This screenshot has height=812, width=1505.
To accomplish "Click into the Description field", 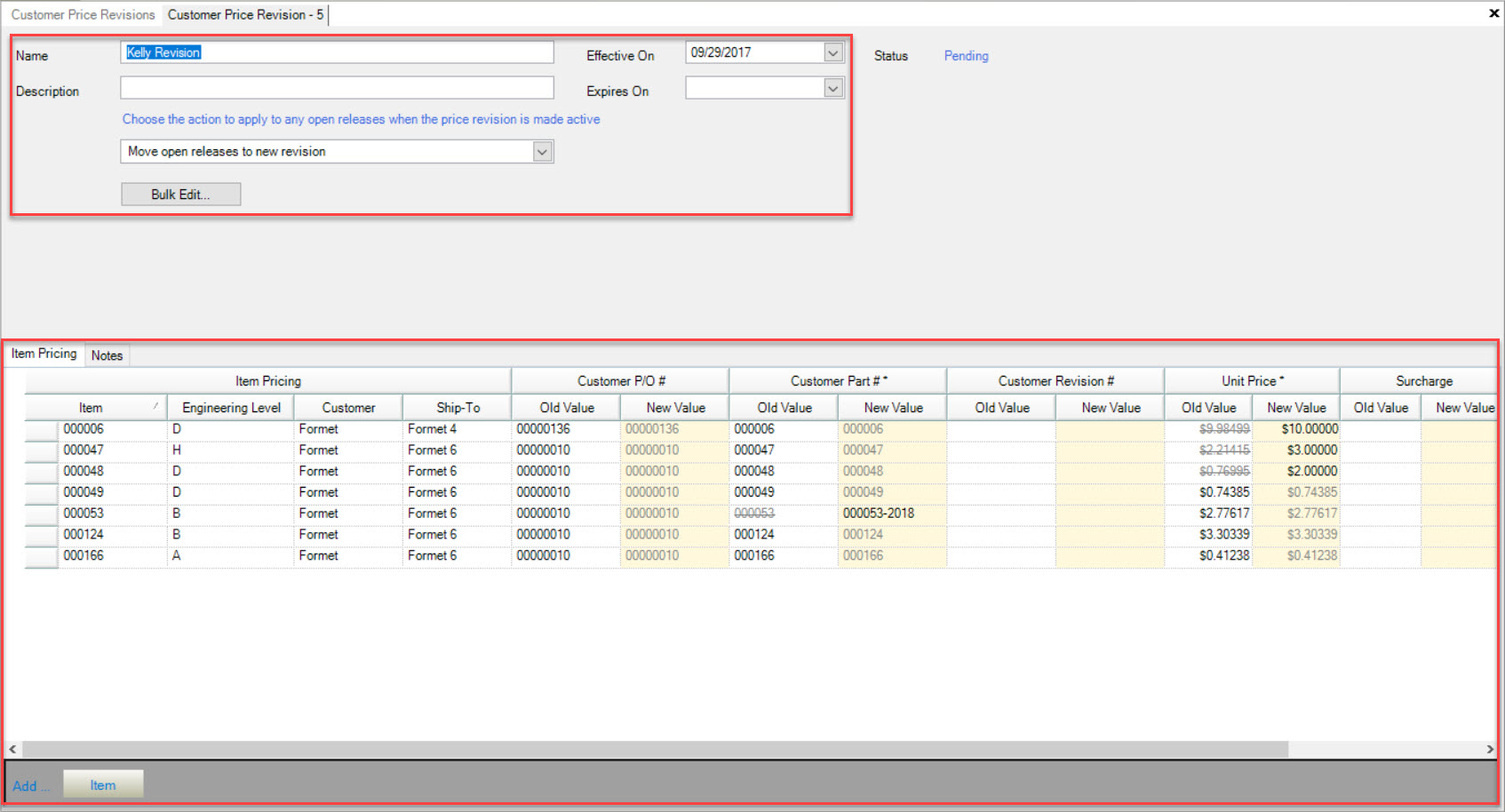I will (337, 88).
